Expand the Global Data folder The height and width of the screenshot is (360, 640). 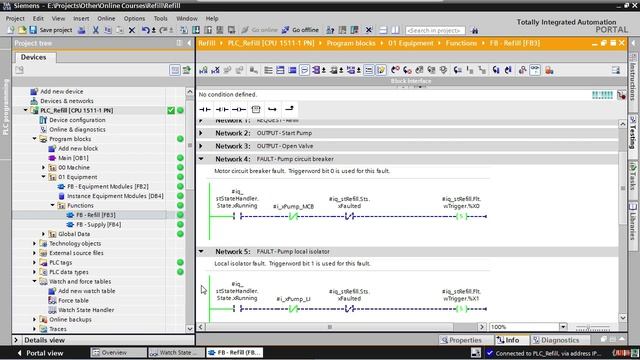(x=44, y=234)
